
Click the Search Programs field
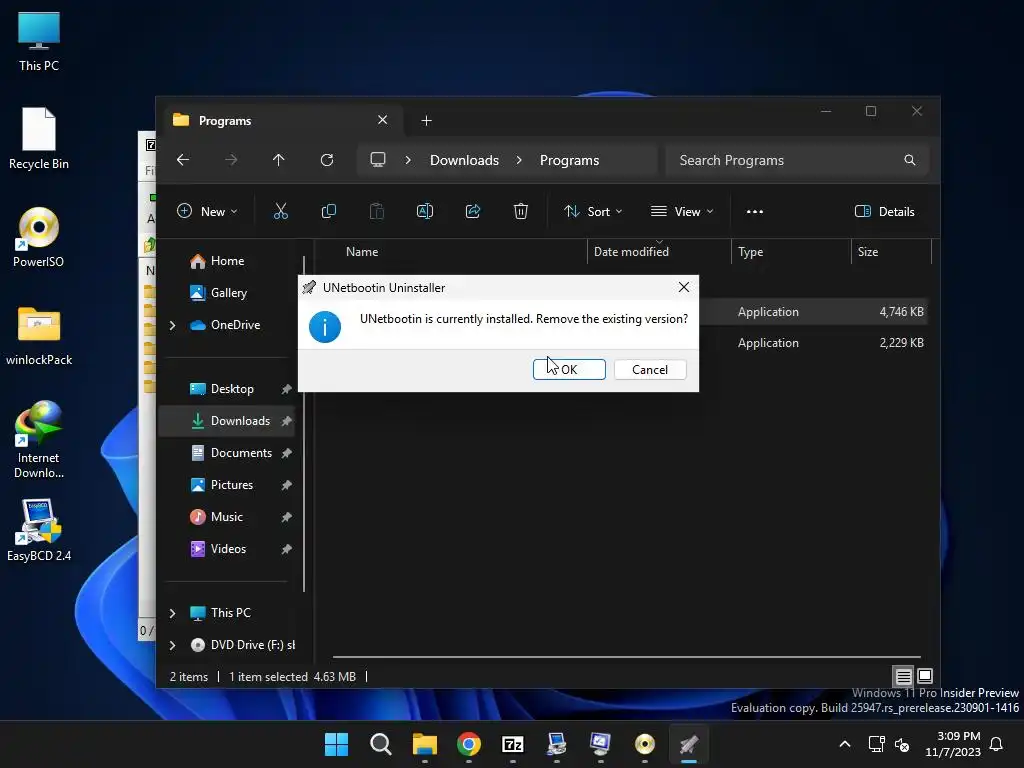point(797,160)
